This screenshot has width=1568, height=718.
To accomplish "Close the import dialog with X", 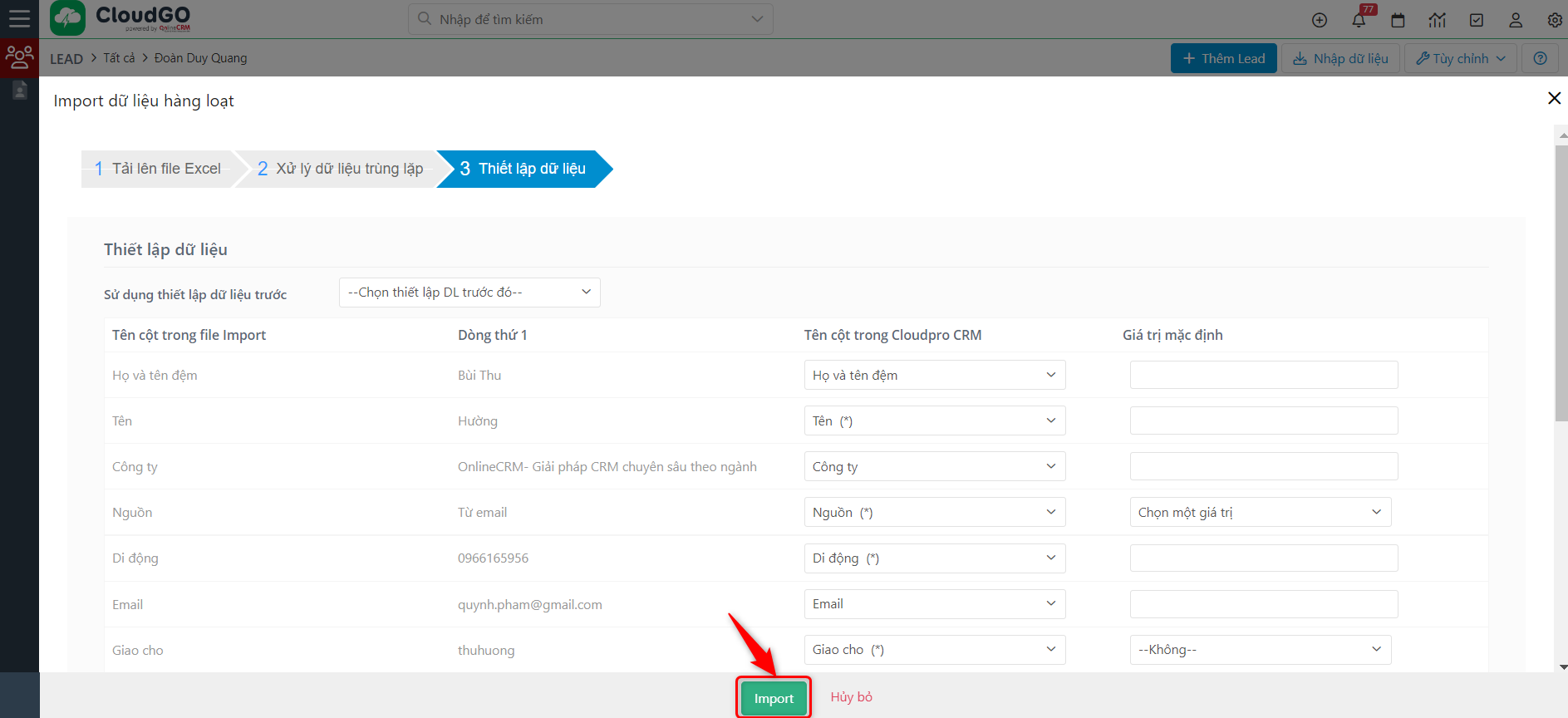I will coord(1554,98).
